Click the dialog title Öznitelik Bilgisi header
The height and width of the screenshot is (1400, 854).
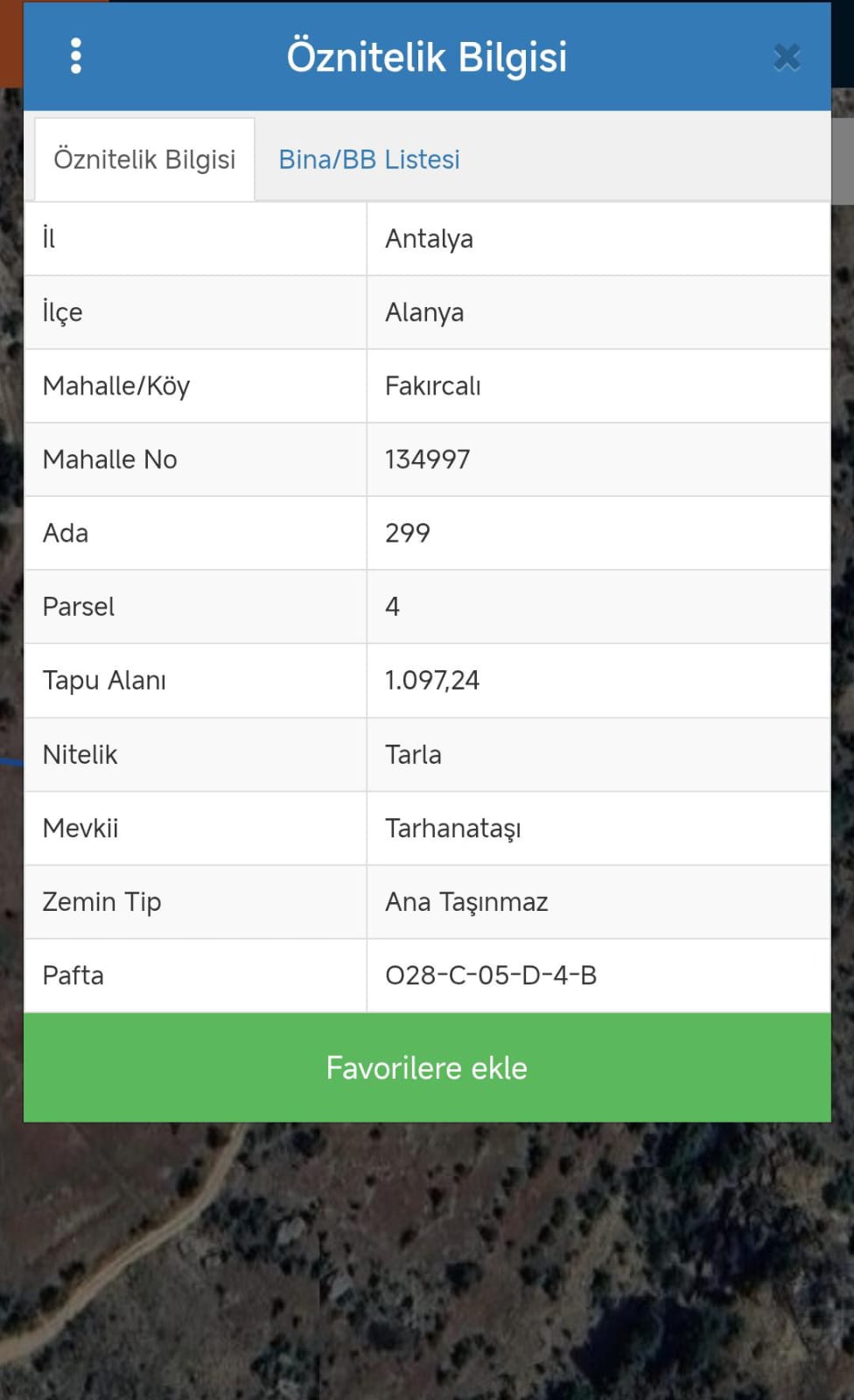pos(427,56)
